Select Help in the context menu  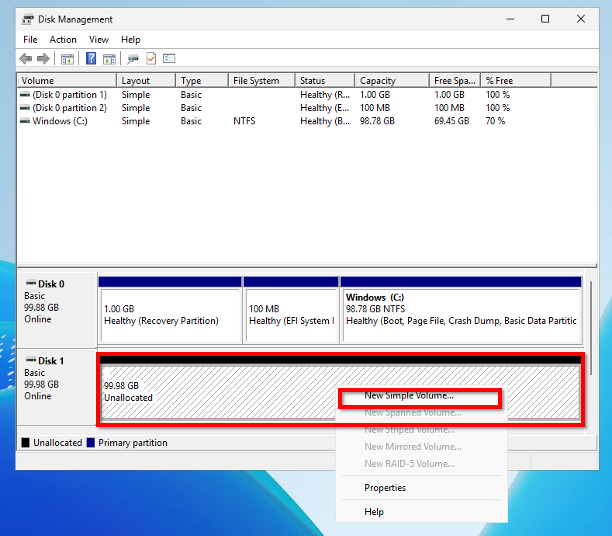[421, 512]
